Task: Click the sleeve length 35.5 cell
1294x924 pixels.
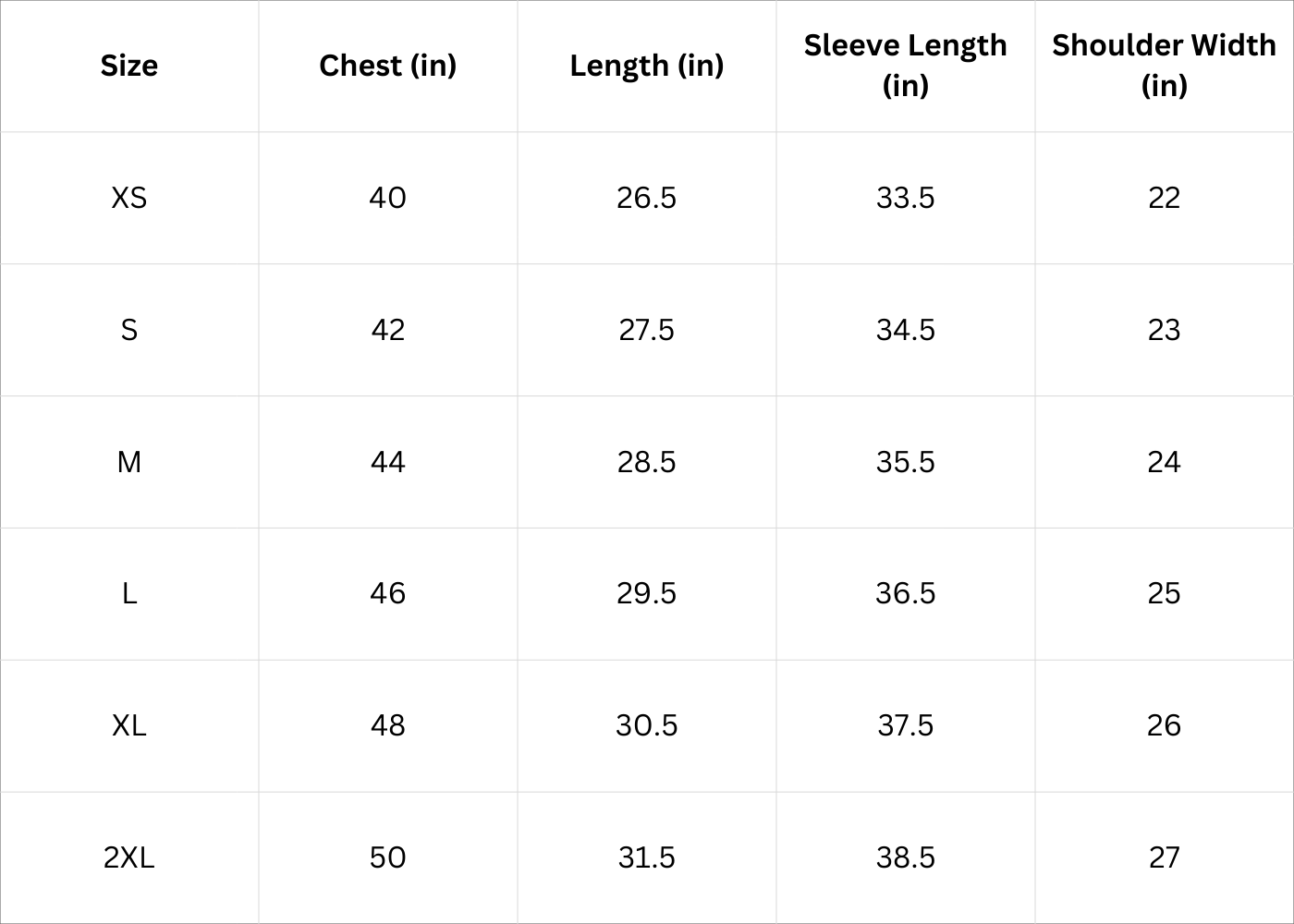Action: [906, 462]
